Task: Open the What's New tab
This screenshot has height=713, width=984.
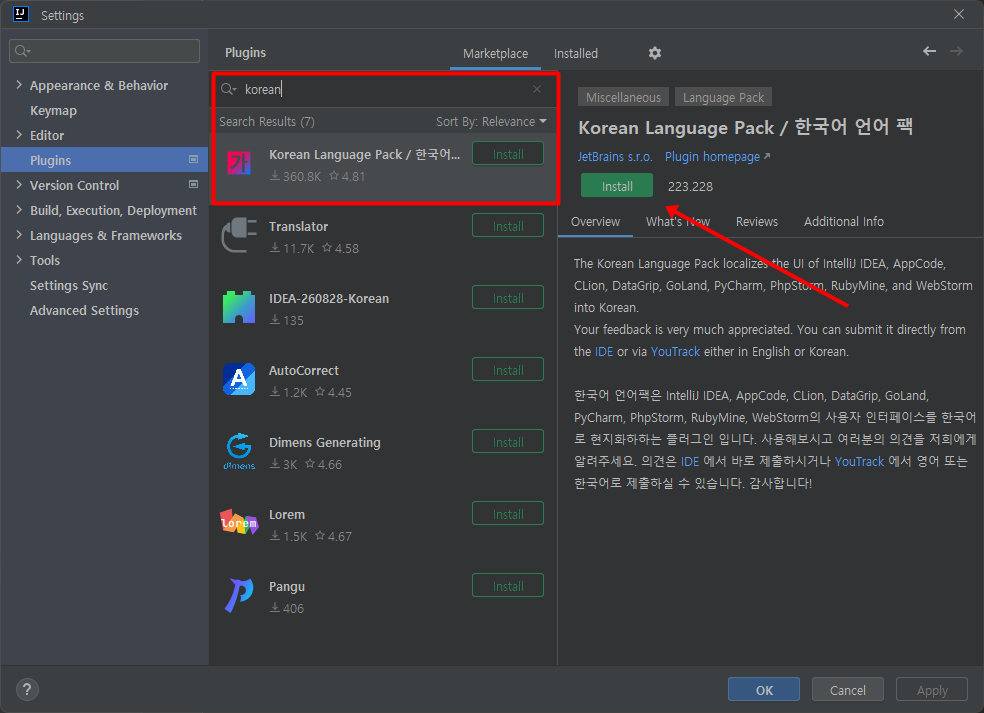Action: [x=678, y=222]
